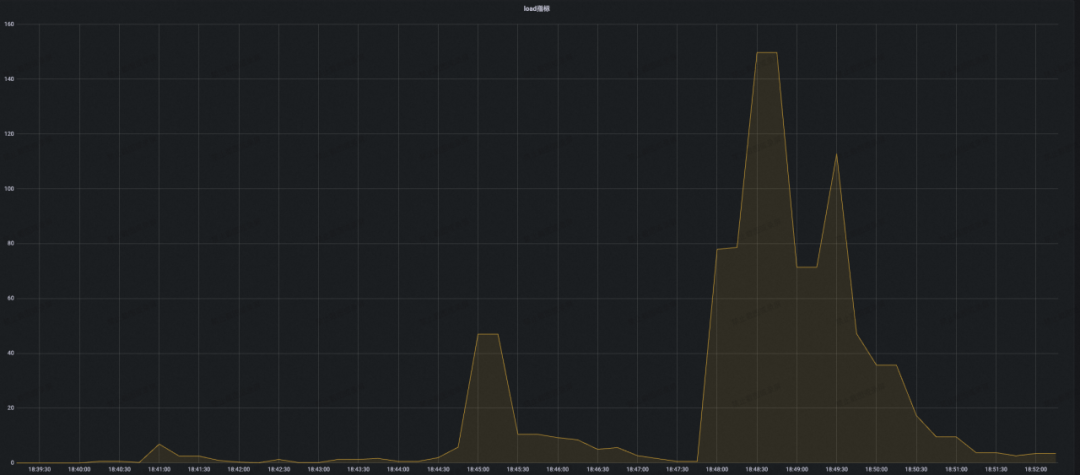Click the load peak near 113

click(x=836, y=154)
